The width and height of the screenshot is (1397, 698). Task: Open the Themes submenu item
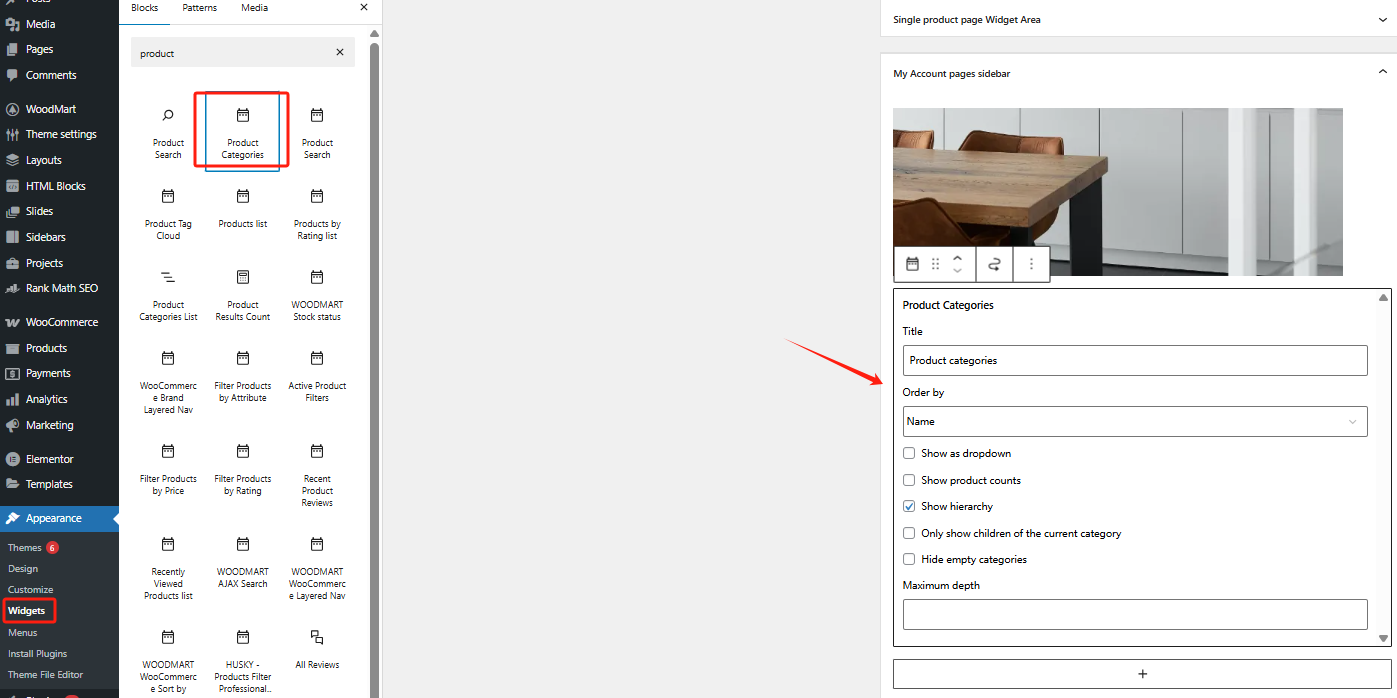[x=25, y=547]
